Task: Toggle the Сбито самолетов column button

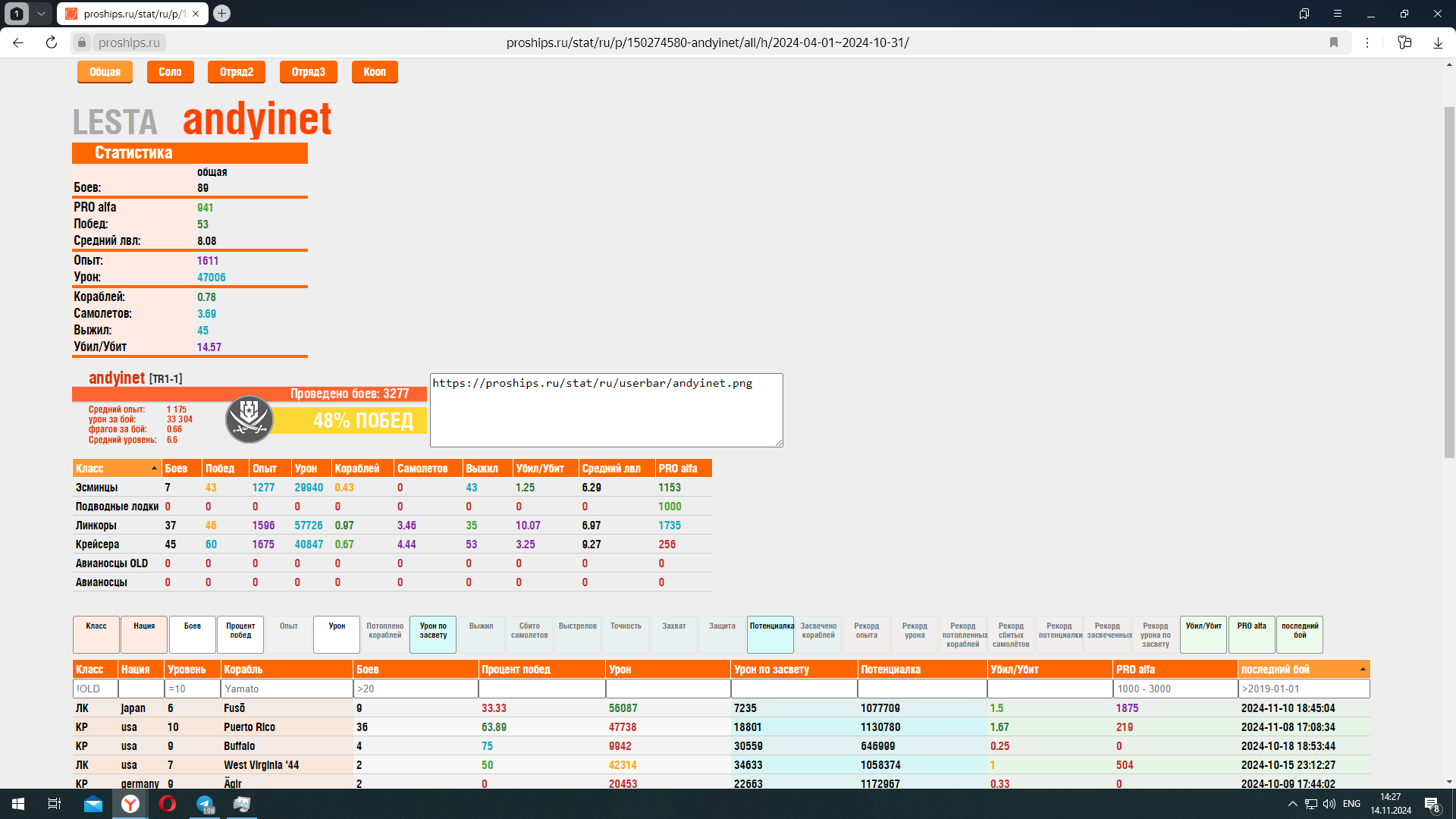Action: (x=529, y=635)
